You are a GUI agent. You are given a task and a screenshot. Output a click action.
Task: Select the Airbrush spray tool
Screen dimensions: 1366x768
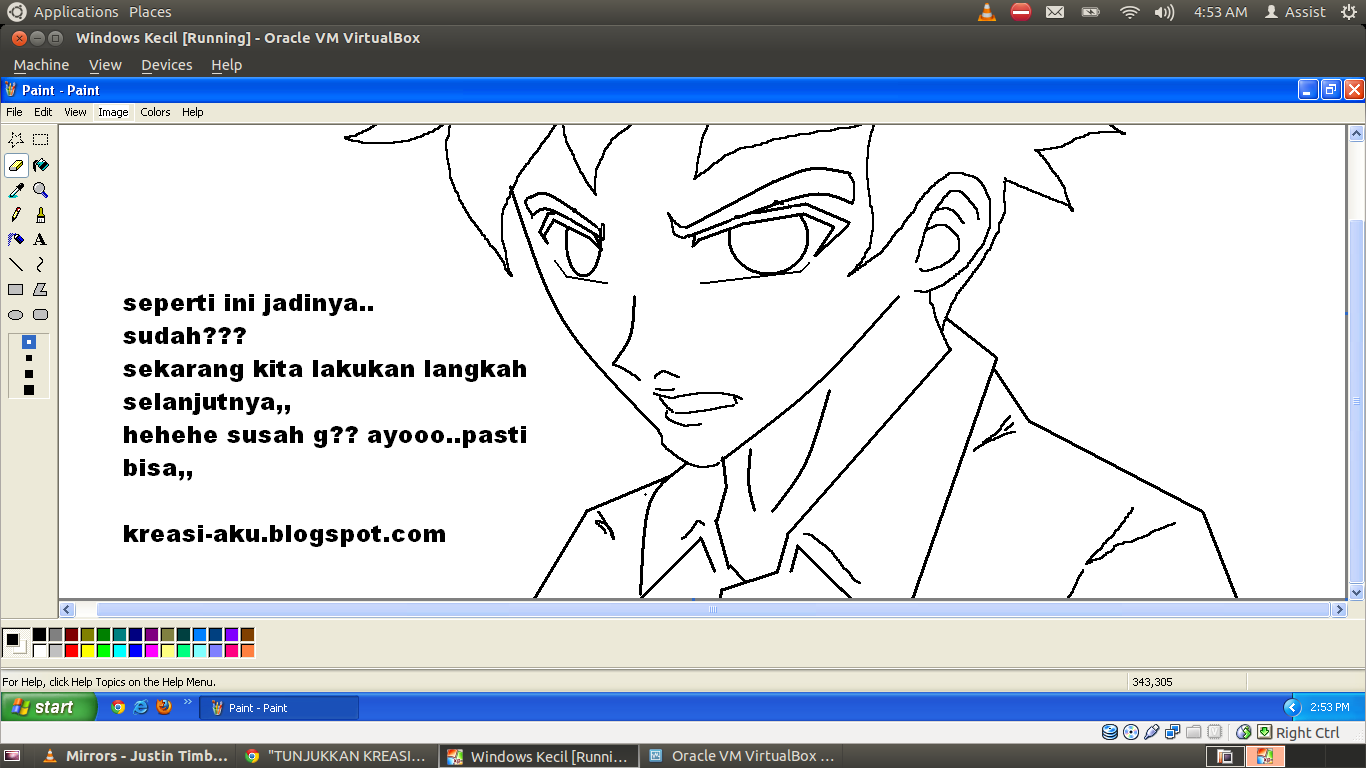pos(16,240)
